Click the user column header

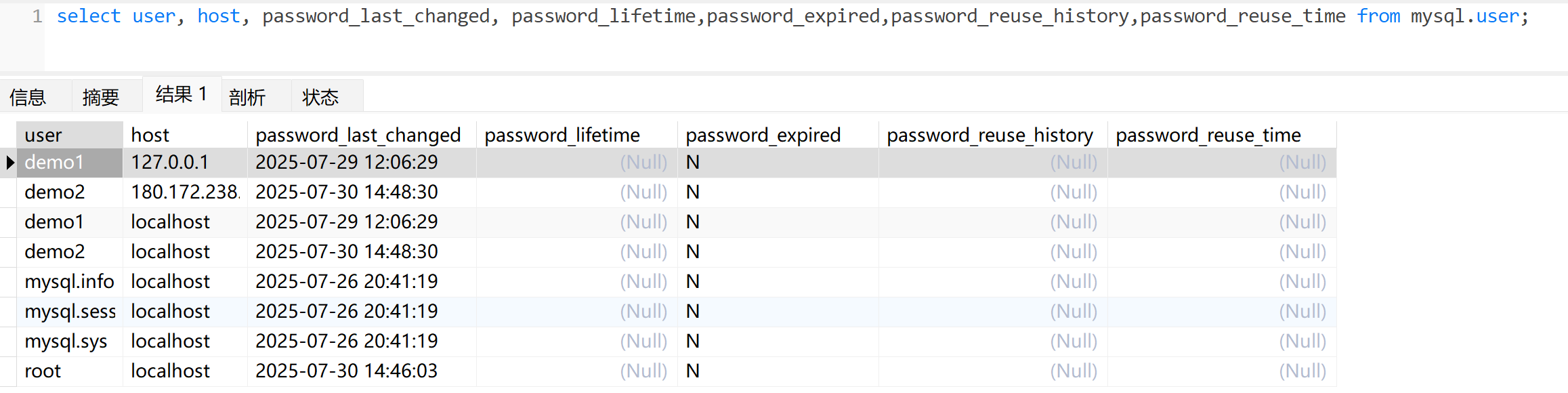[43, 136]
